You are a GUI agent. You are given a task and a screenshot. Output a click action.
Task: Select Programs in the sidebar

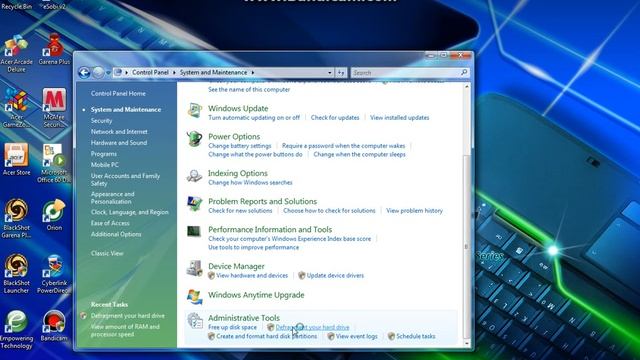point(104,154)
